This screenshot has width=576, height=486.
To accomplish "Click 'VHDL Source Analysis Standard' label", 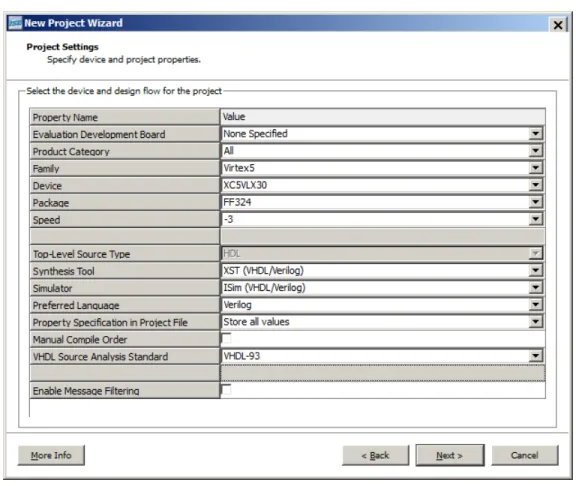I will tap(100, 357).
